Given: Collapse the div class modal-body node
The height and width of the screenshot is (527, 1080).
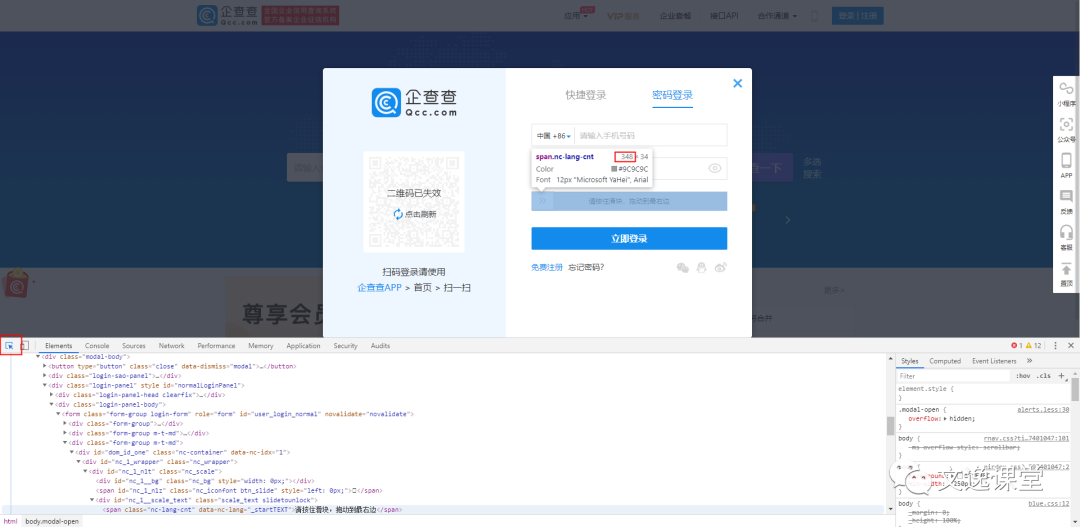Looking at the screenshot, I should pyautogui.click(x=39, y=357).
